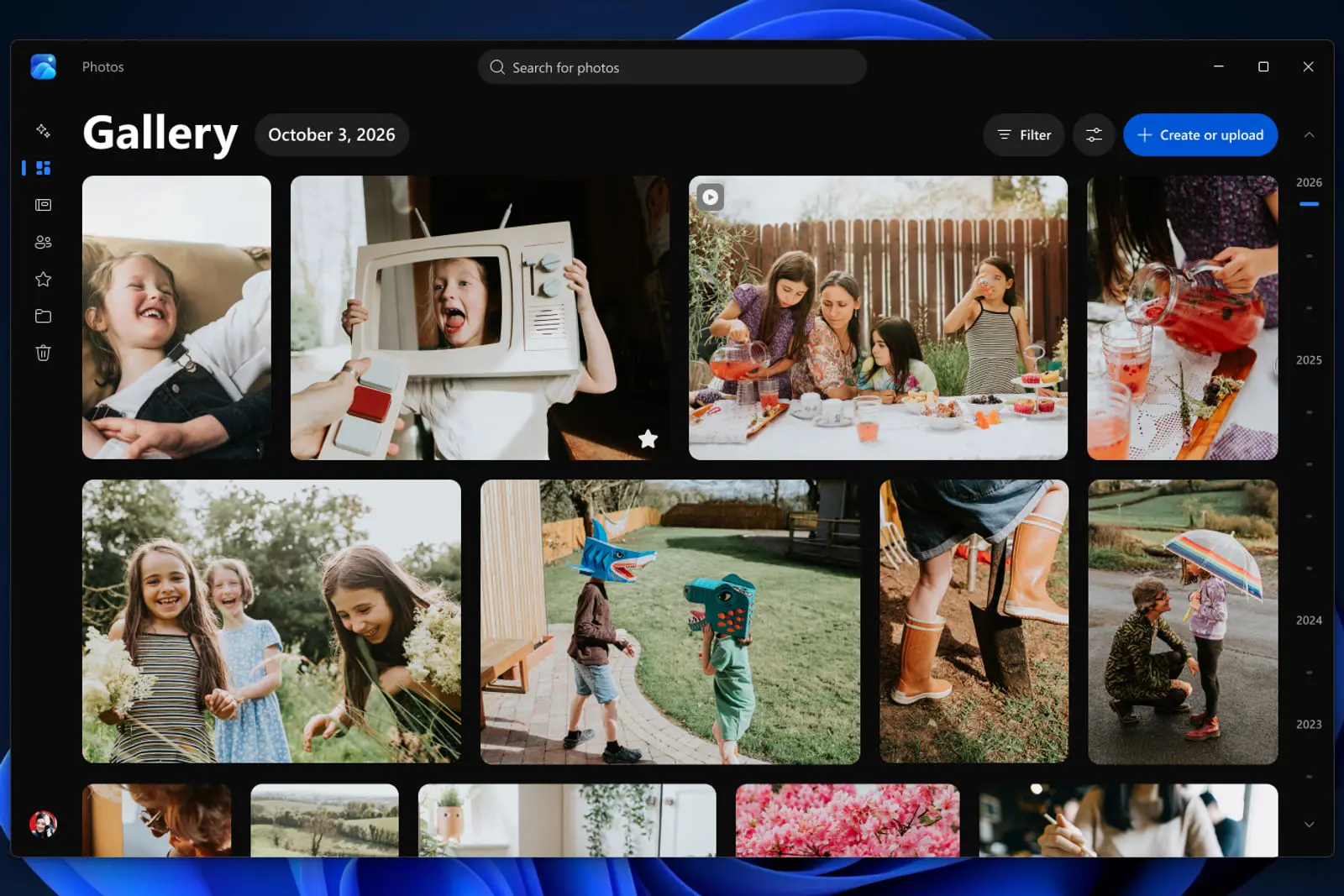The width and height of the screenshot is (1344, 896).
Task: Click the Create or upload button
Action: (1200, 135)
